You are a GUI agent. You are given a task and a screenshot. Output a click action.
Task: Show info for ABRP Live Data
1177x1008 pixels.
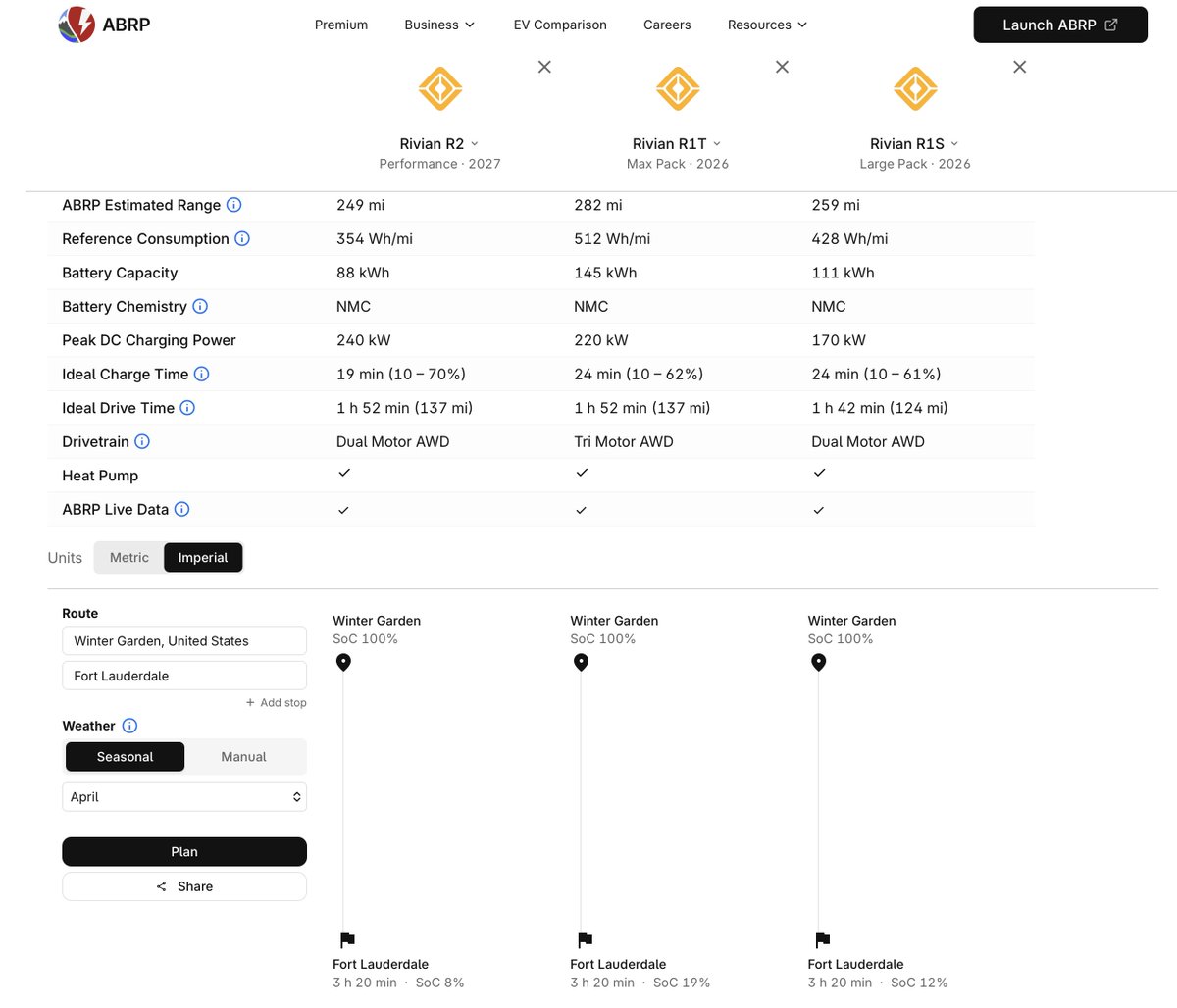pyautogui.click(x=181, y=509)
